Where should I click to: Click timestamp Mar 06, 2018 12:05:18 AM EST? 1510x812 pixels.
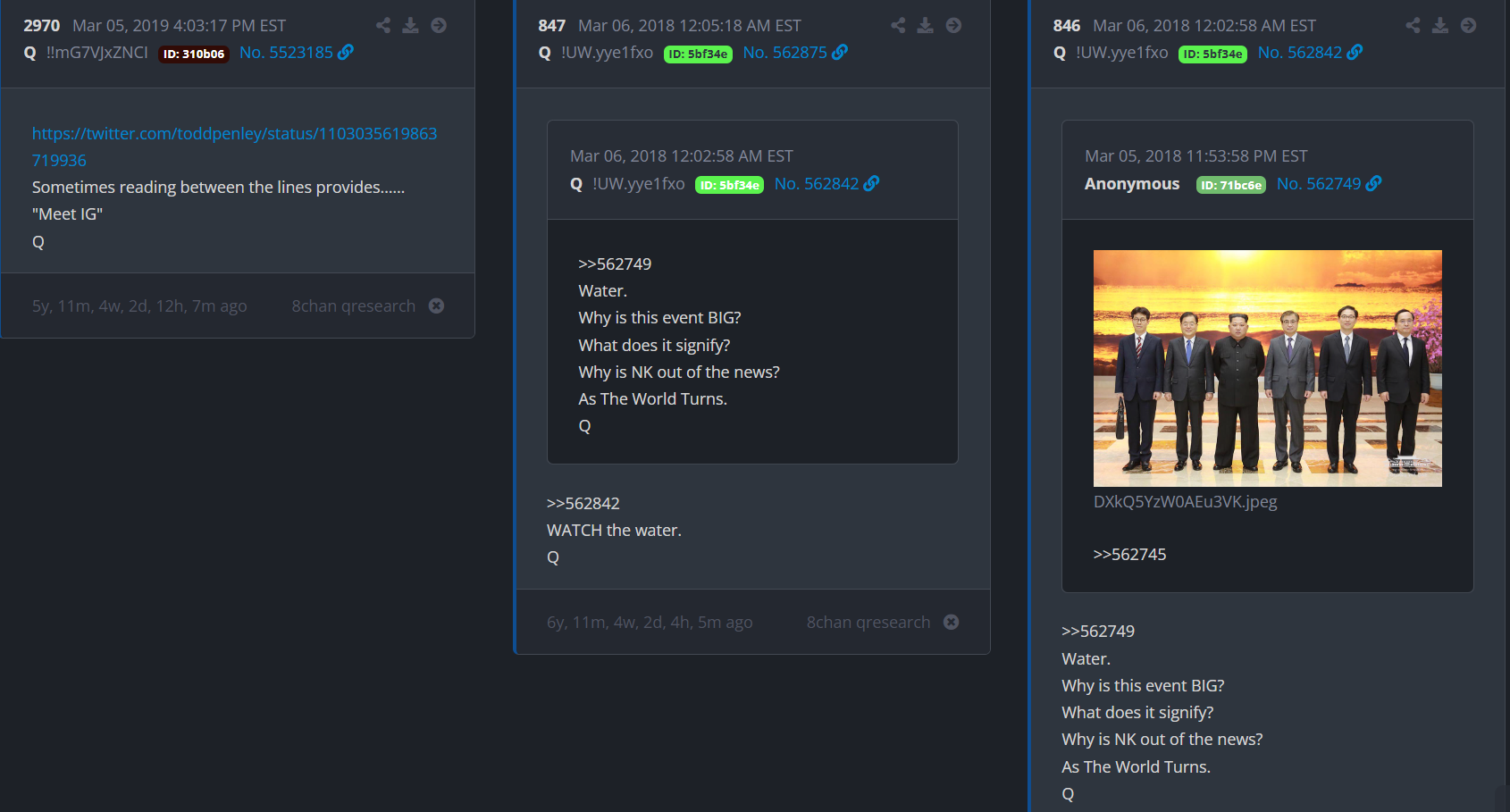tap(690, 25)
